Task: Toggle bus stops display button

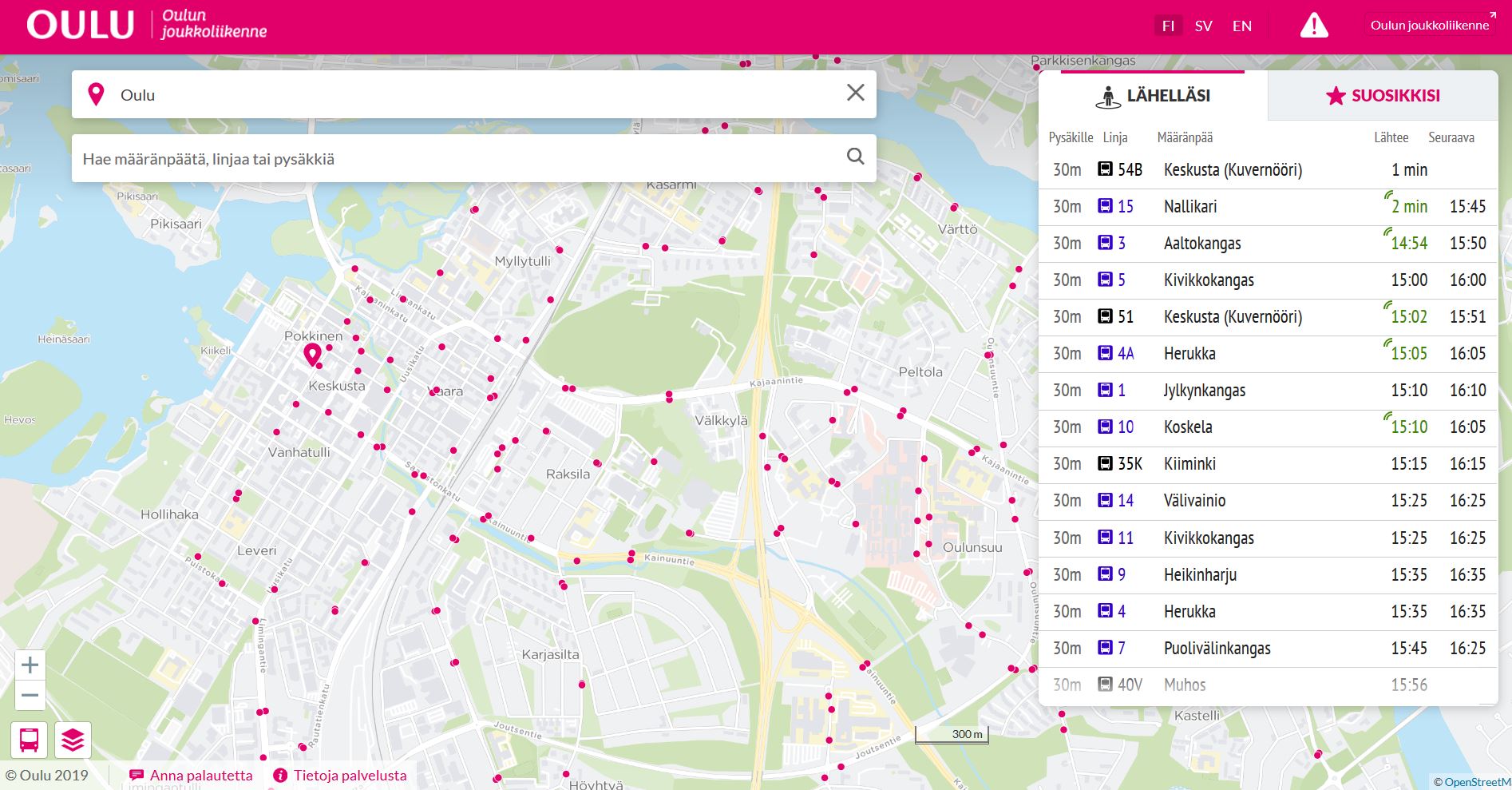Action: (30, 740)
